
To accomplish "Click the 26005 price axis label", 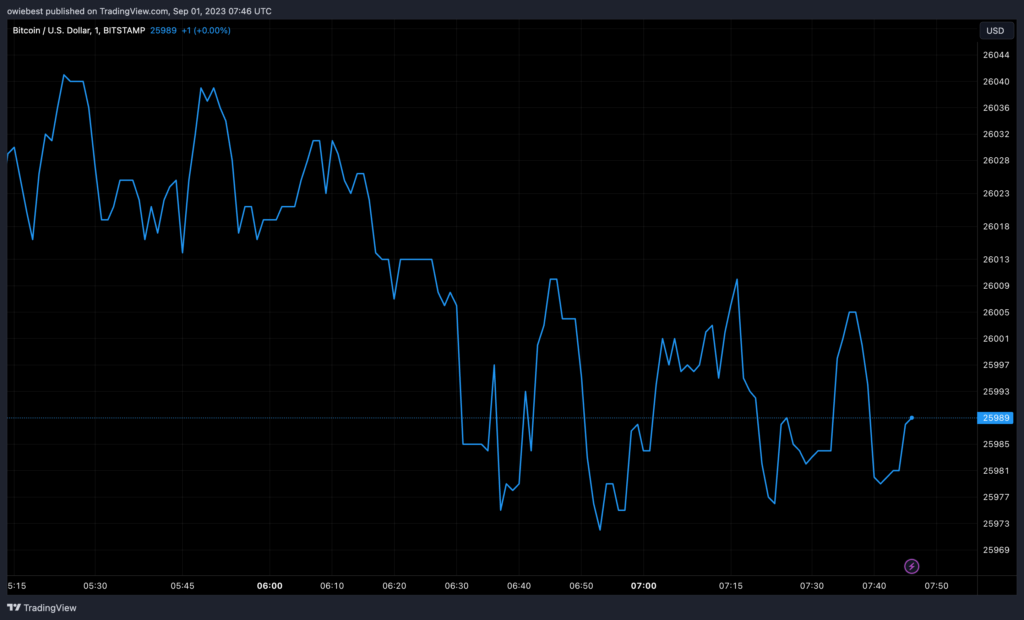I will [x=996, y=312].
